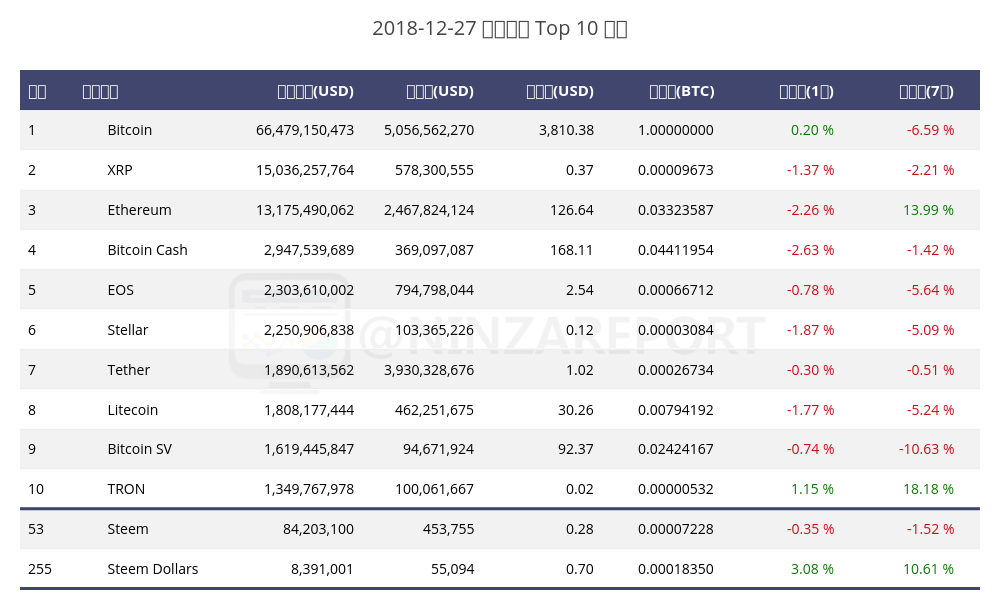The image size is (1000, 610).
Task: Click Steem's BTC price 0.00007228
Action: [676, 529]
